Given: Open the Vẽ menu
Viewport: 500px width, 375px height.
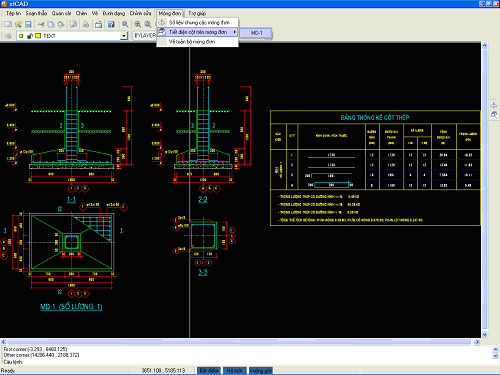Looking at the screenshot, I should (95, 13).
